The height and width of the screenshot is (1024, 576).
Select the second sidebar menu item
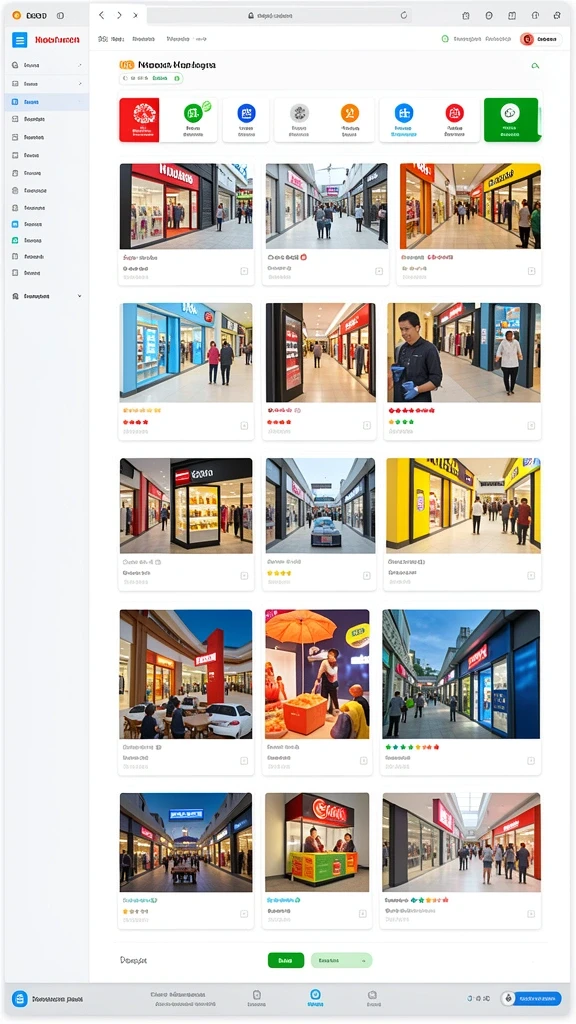47,84
